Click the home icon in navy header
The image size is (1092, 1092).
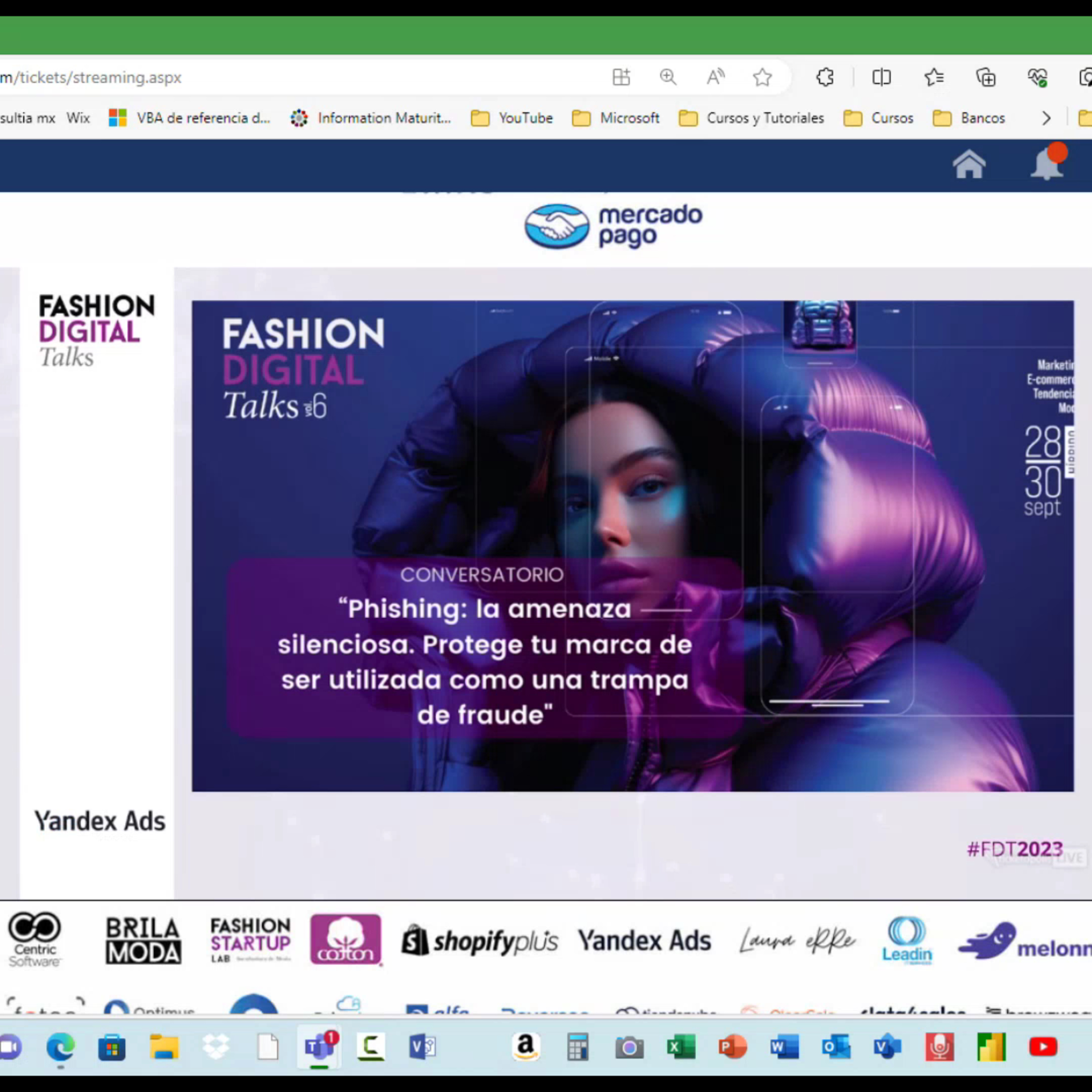[969, 165]
